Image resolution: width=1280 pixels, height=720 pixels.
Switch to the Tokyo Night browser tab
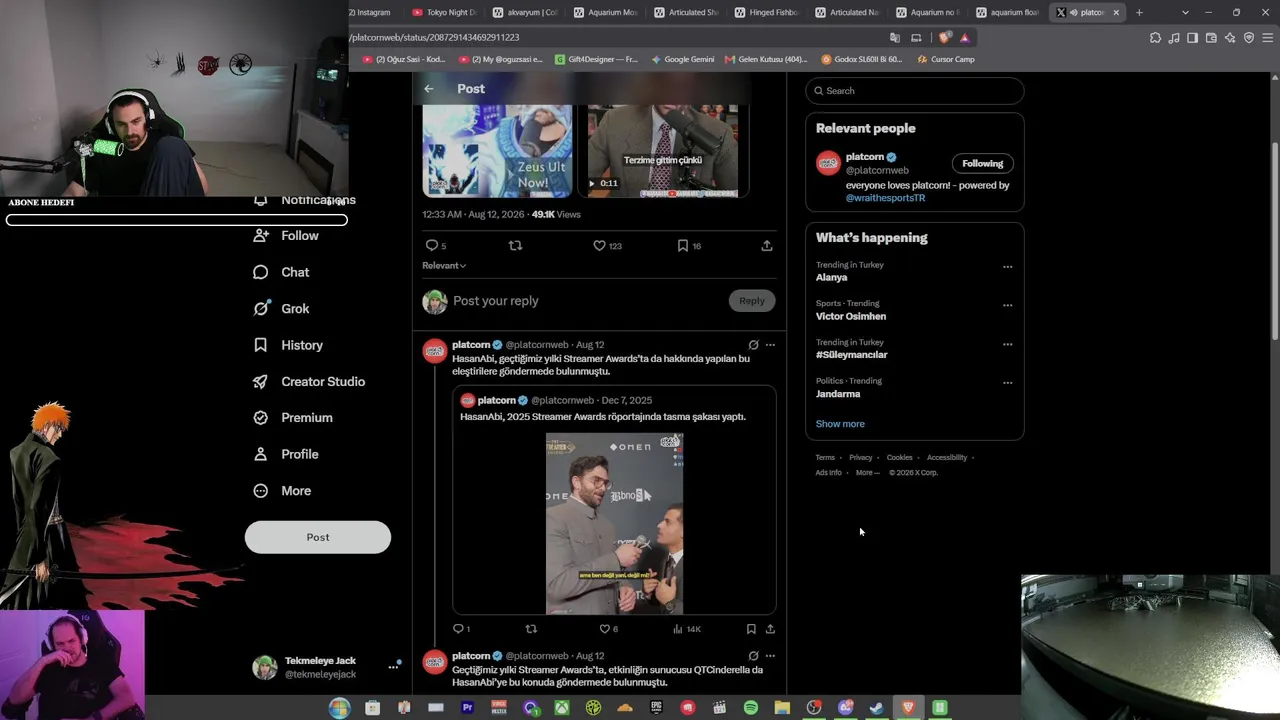(x=444, y=12)
